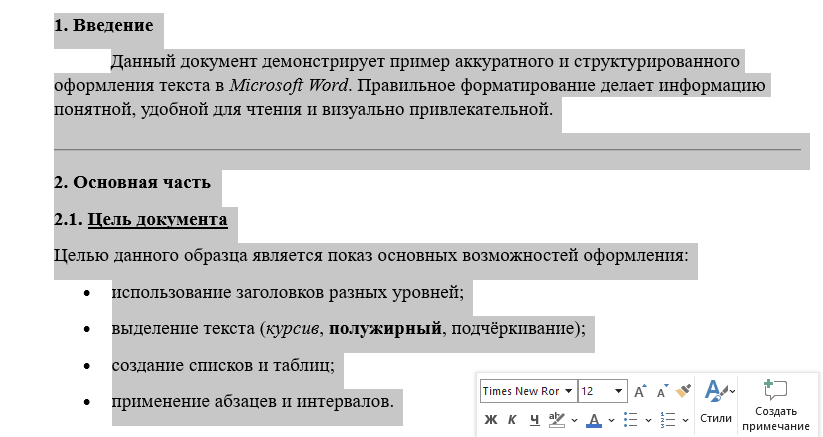Click the line starting 'Данный документ демонстрирует'
This screenshot has height=437, width=823.
(425, 62)
